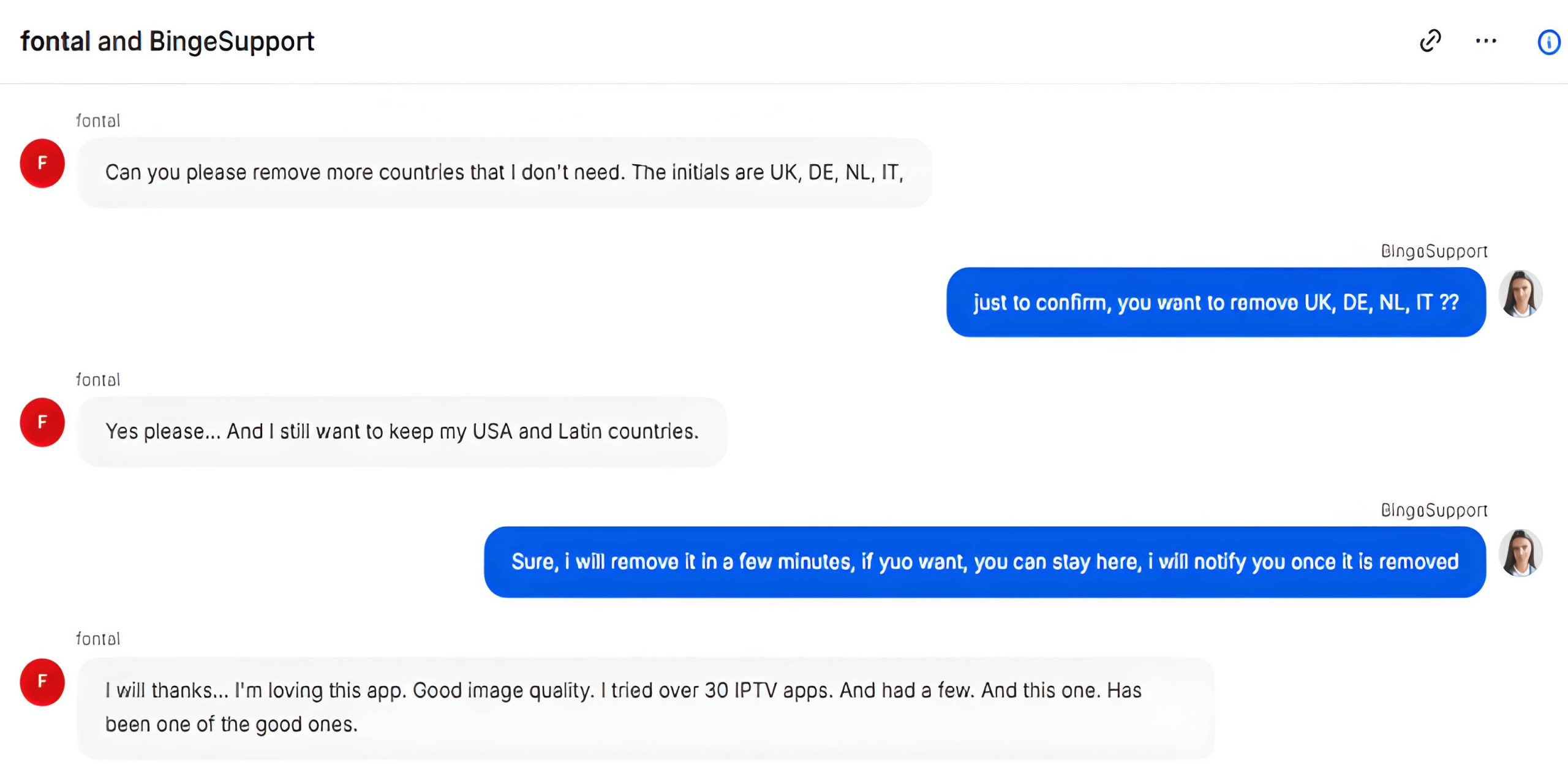The height and width of the screenshot is (784, 1568).
Task: Click the BingeSupport name above the "Sure, i will remove" reply
Action: point(1434,510)
